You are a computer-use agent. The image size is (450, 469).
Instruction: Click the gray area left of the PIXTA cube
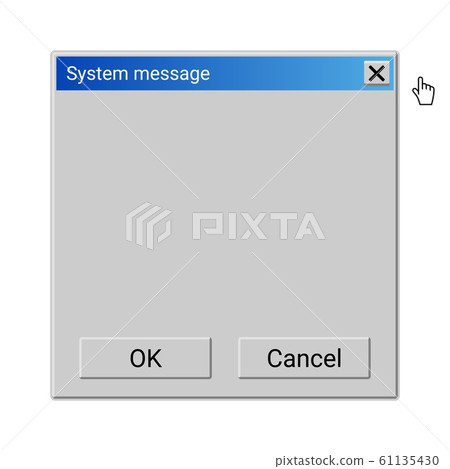pos(91,225)
